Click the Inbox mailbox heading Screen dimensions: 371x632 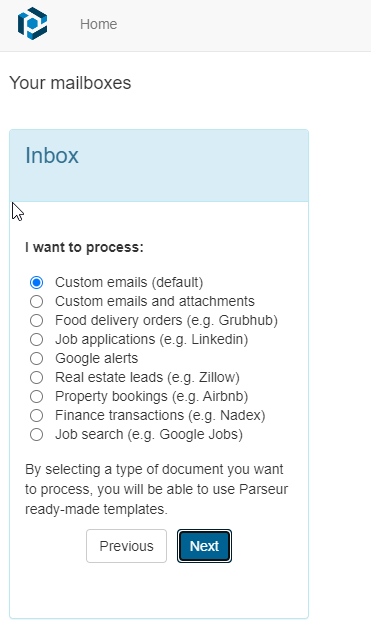(x=52, y=156)
